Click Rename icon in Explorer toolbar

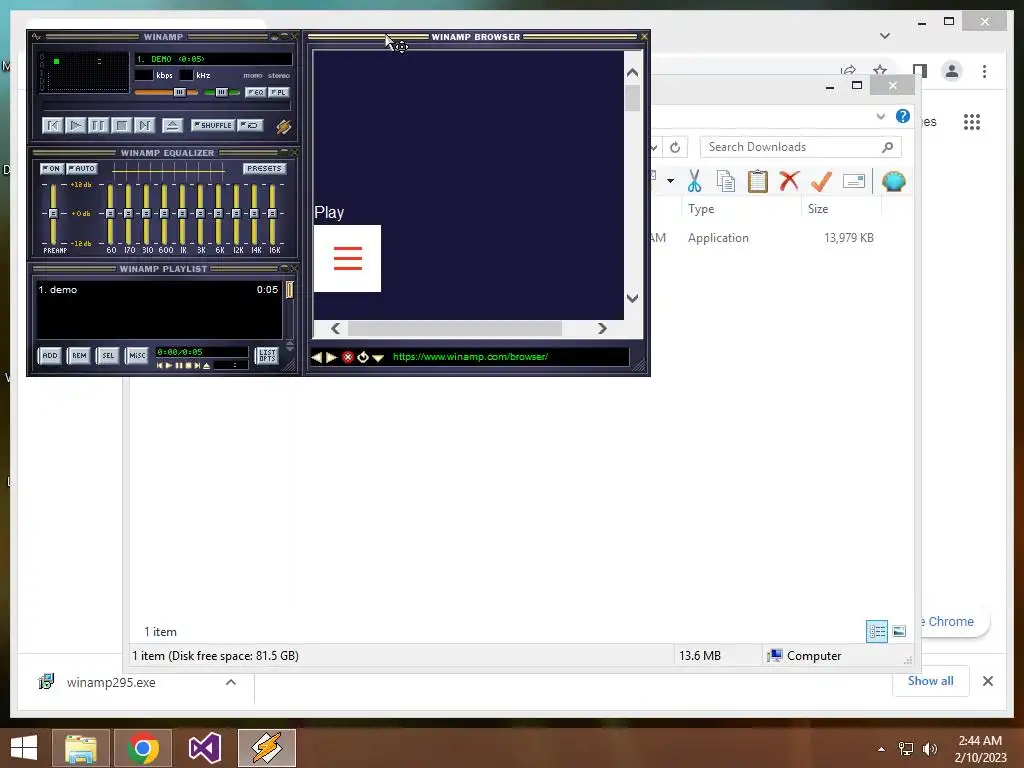pyautogui.click(x=854, y=181)
